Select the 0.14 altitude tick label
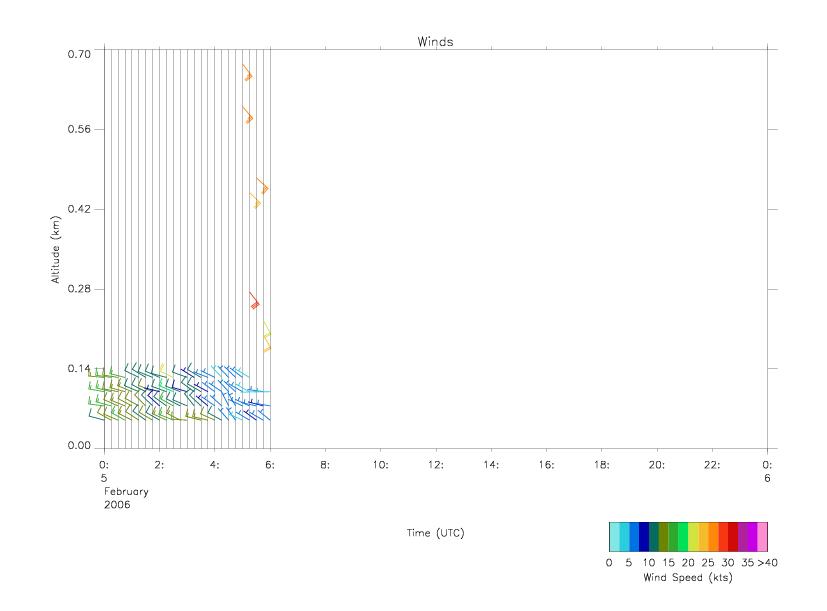This screenshot has width=827, height=611. 79,369
